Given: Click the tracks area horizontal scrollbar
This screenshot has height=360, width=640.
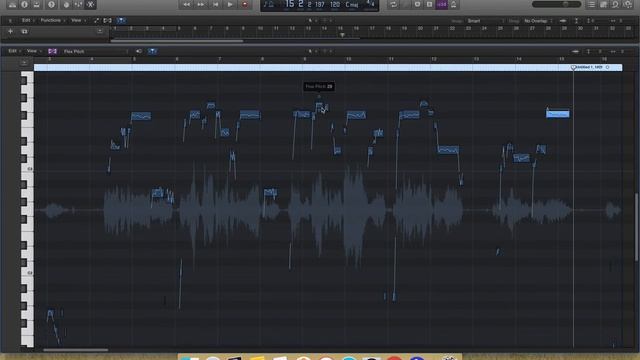Looking at the screenshot, I should point(177,41).
